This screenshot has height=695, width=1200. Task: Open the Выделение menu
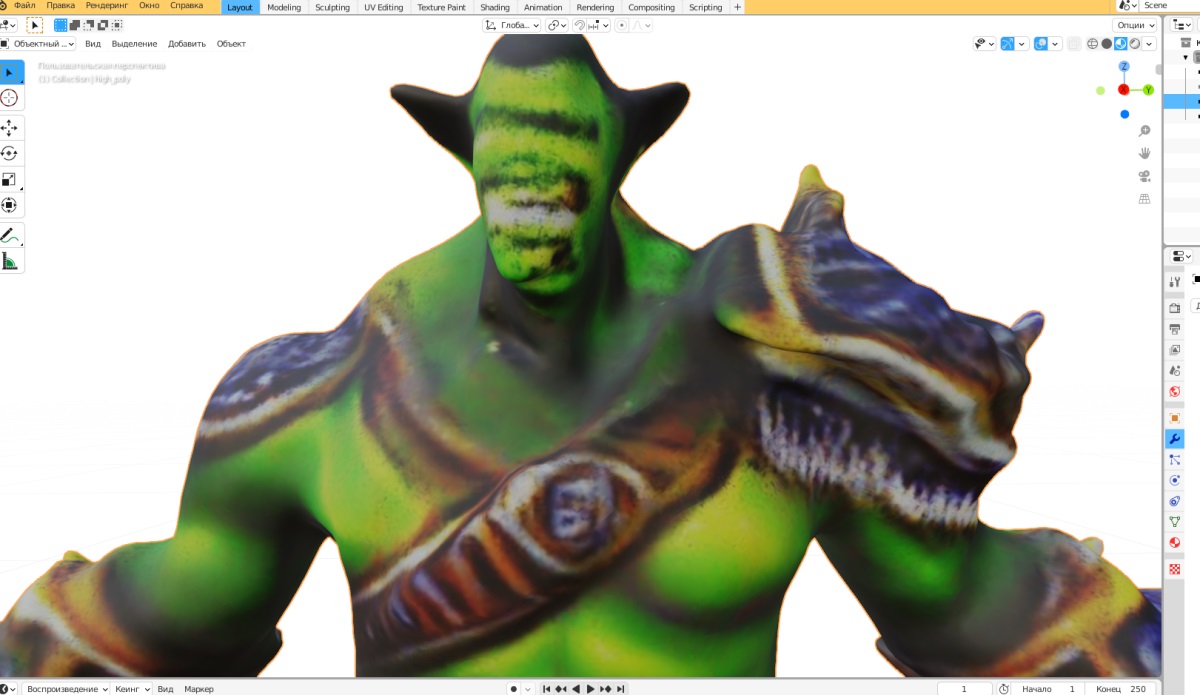point(134,44)
